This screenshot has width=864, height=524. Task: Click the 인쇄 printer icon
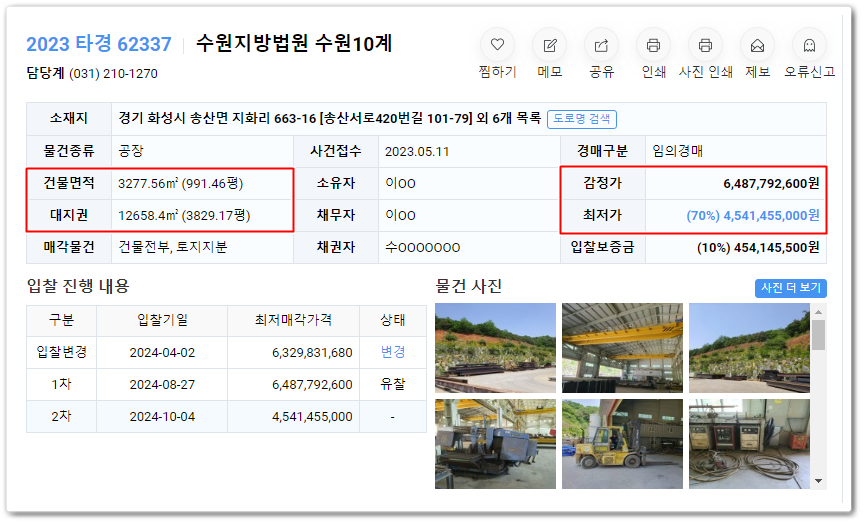(653, 45)
